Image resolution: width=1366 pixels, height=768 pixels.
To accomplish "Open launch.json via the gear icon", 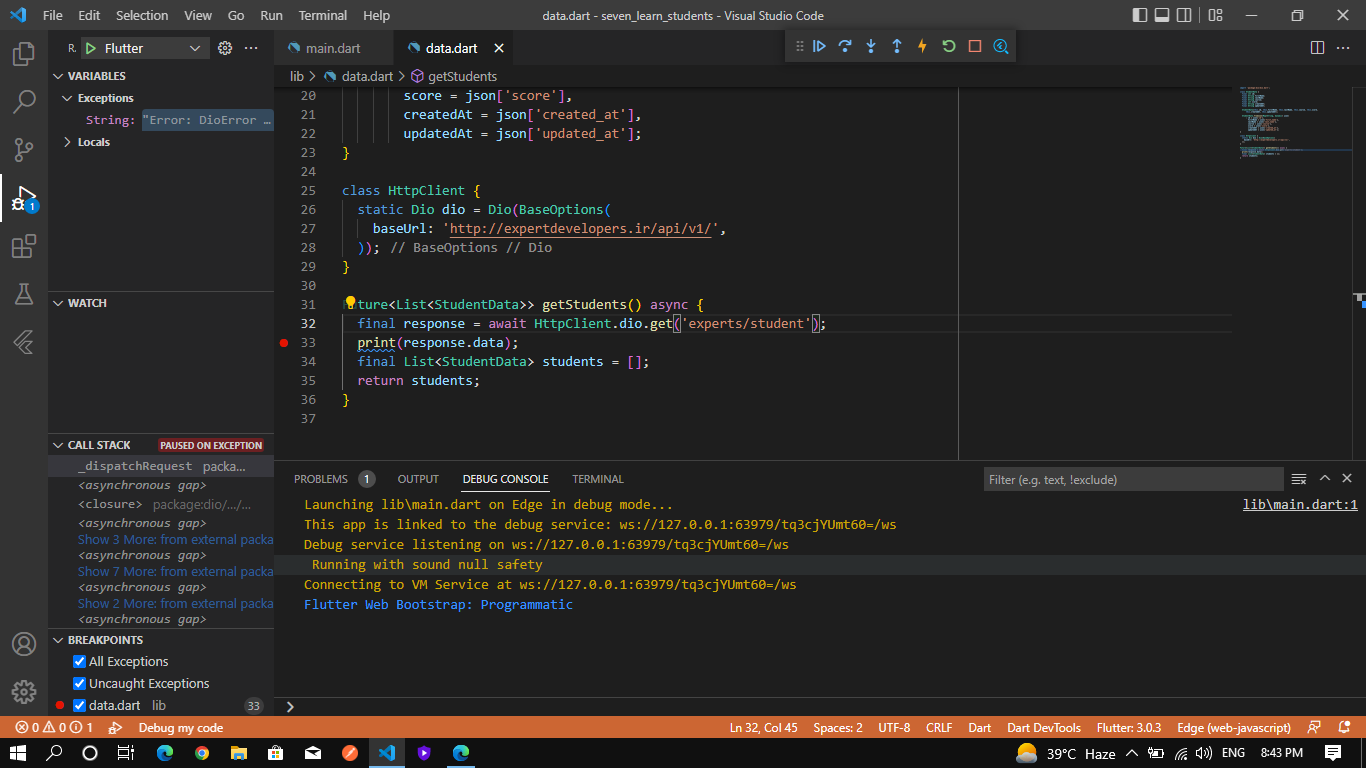I will [225, 48].
